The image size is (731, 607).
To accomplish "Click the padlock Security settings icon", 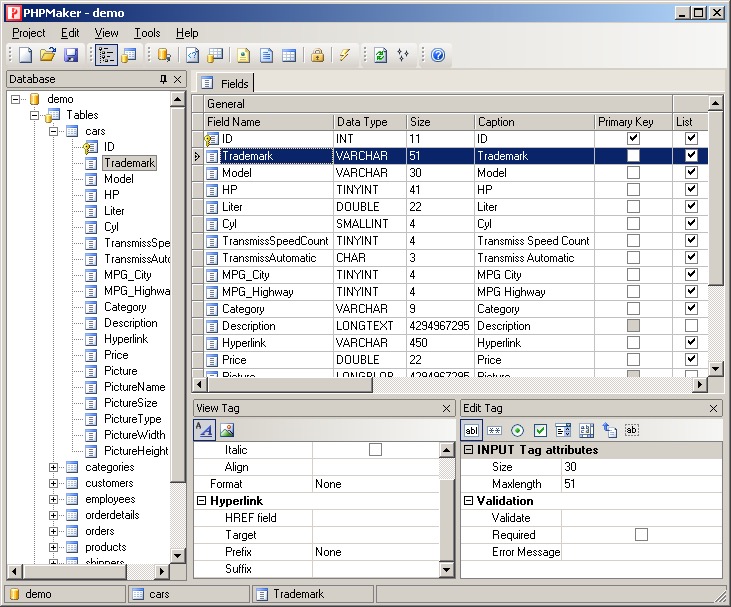I will [317, 55].
